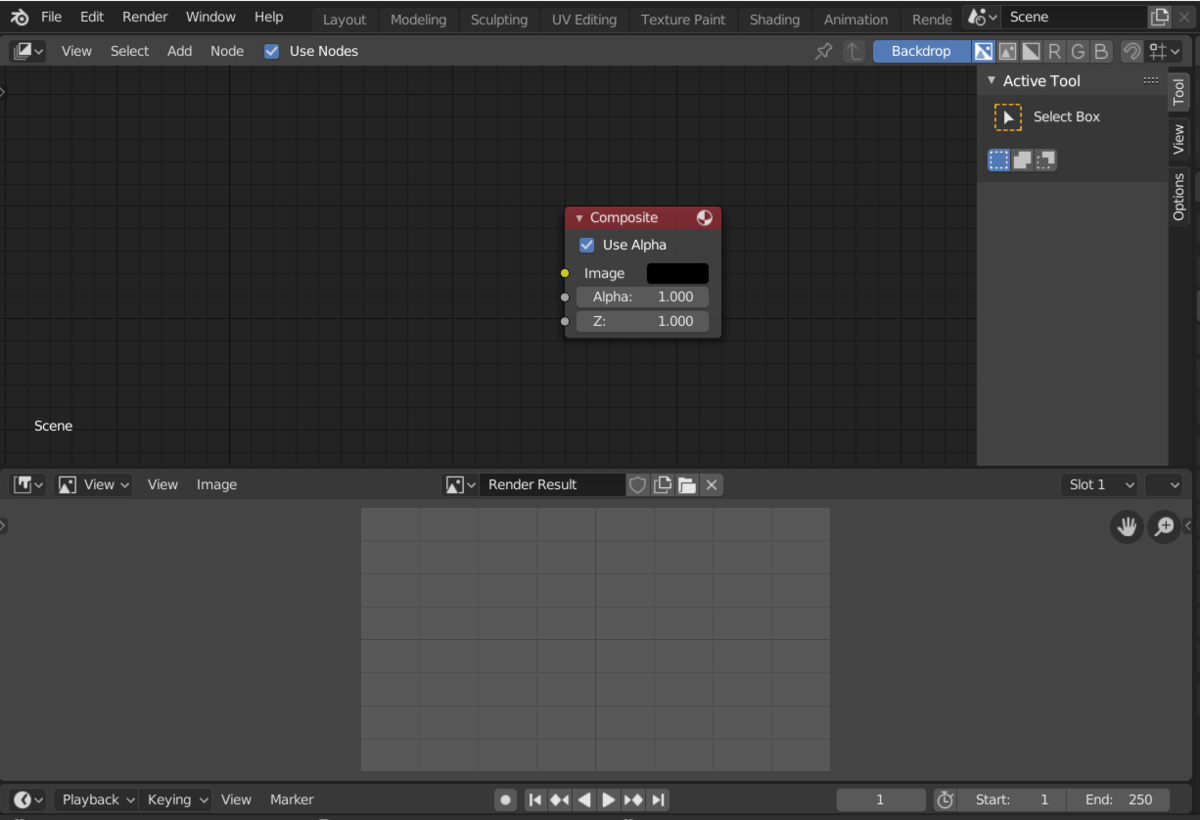Toggle the Backdrop button
1200x820 pixels.
click(x=921, y=51)
